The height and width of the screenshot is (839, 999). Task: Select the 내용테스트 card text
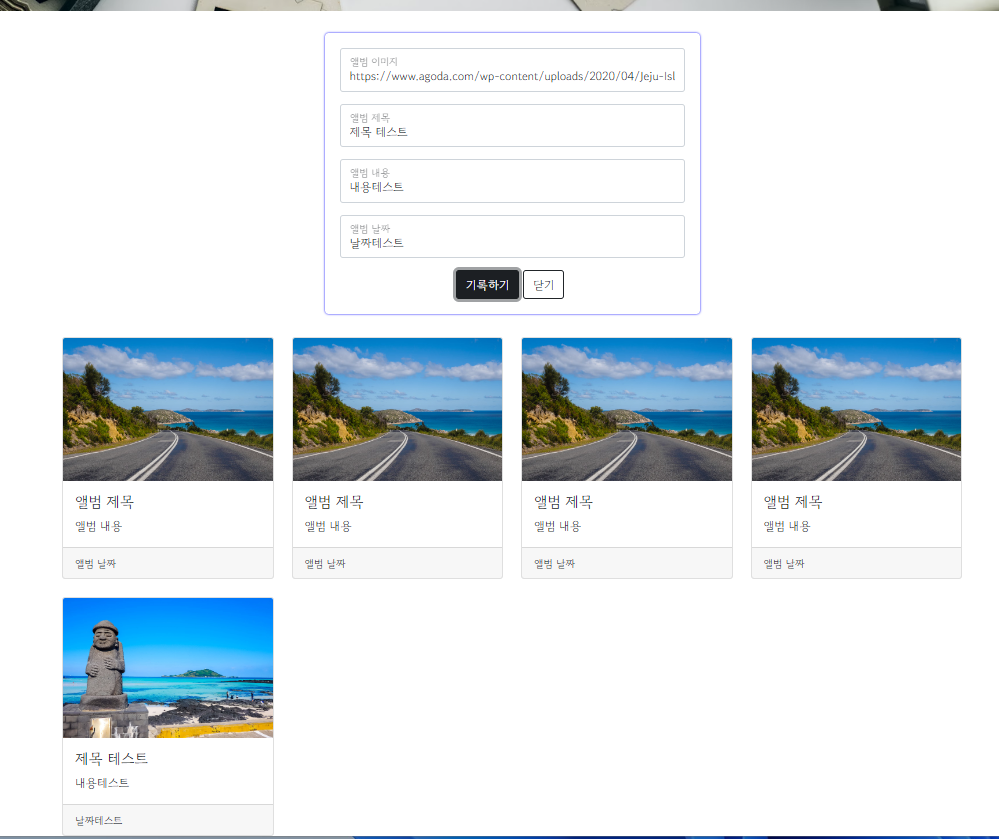click(102, 783)
